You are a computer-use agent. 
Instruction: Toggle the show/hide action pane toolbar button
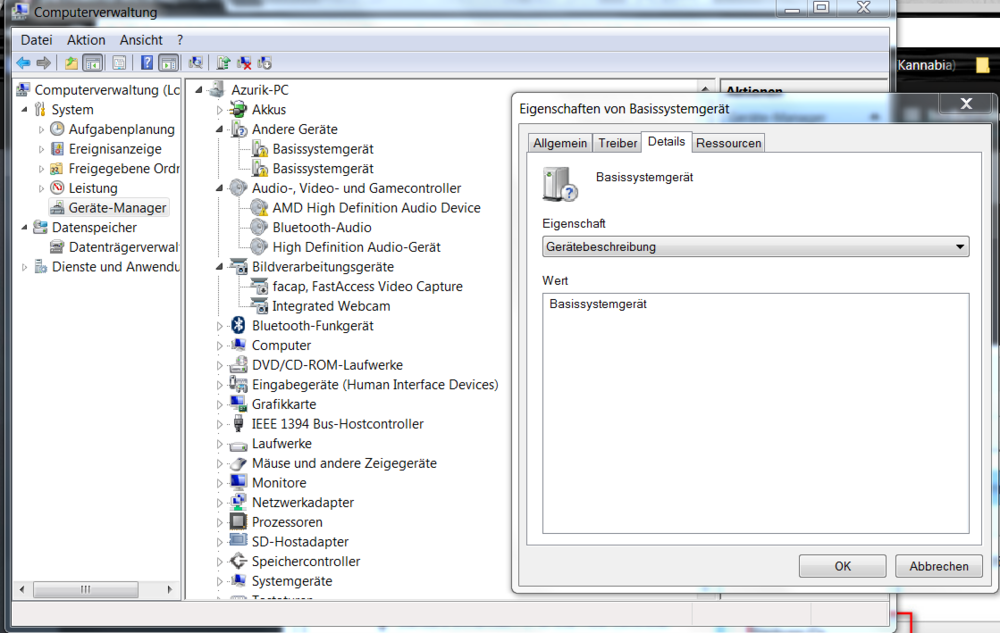tap(169, 63)
